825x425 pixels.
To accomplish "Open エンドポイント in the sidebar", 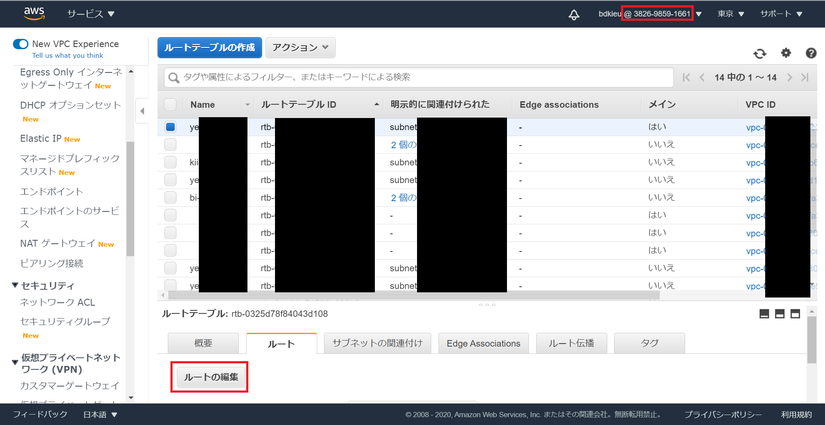I will point(52,191).
